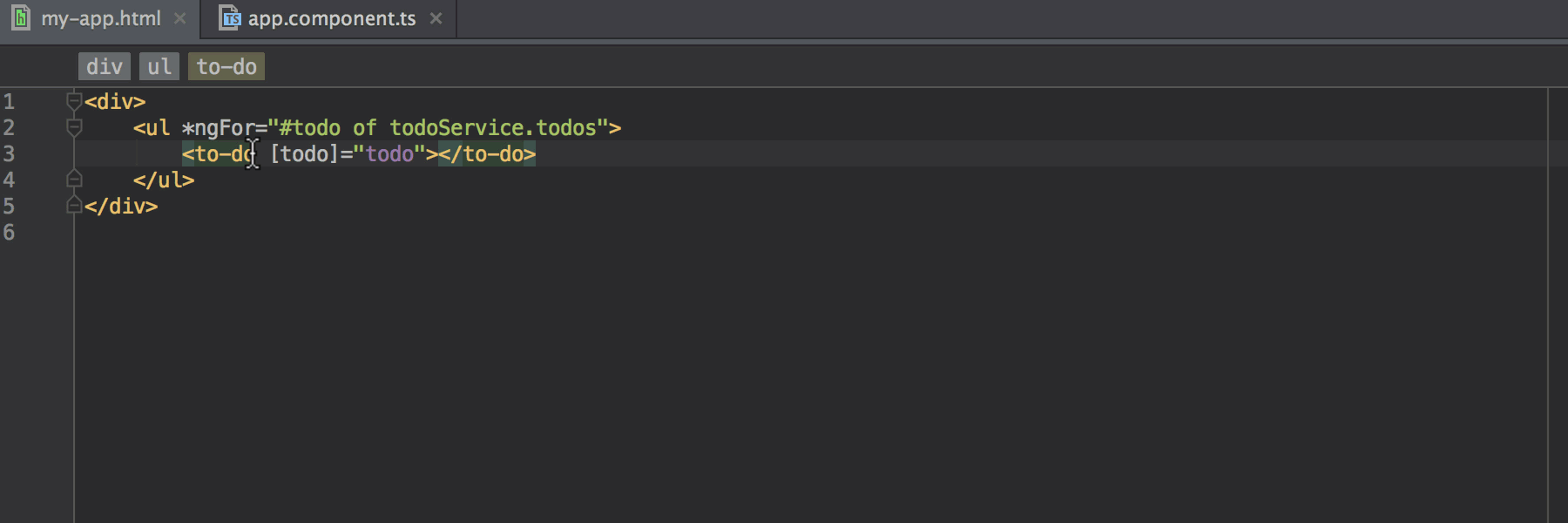Select the div breadcrumb

tap(105, 66)
